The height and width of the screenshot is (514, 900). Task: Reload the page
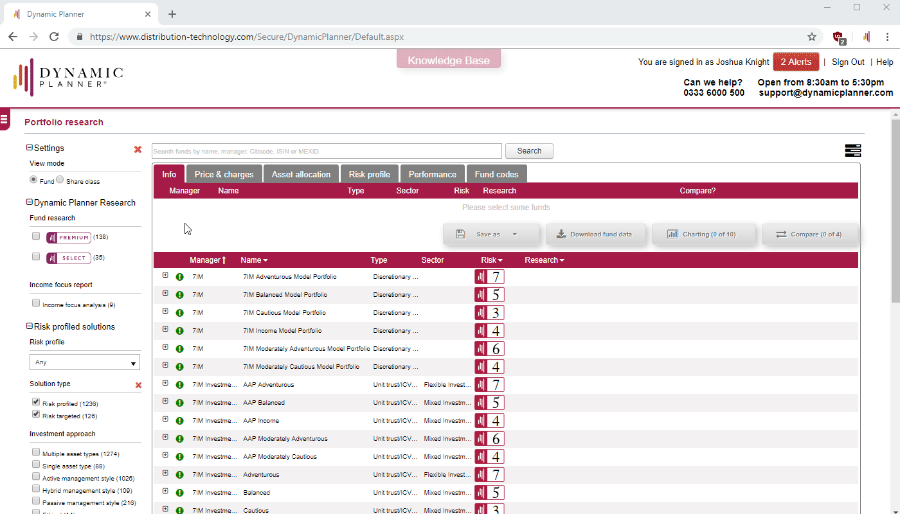tap(54, 37)
